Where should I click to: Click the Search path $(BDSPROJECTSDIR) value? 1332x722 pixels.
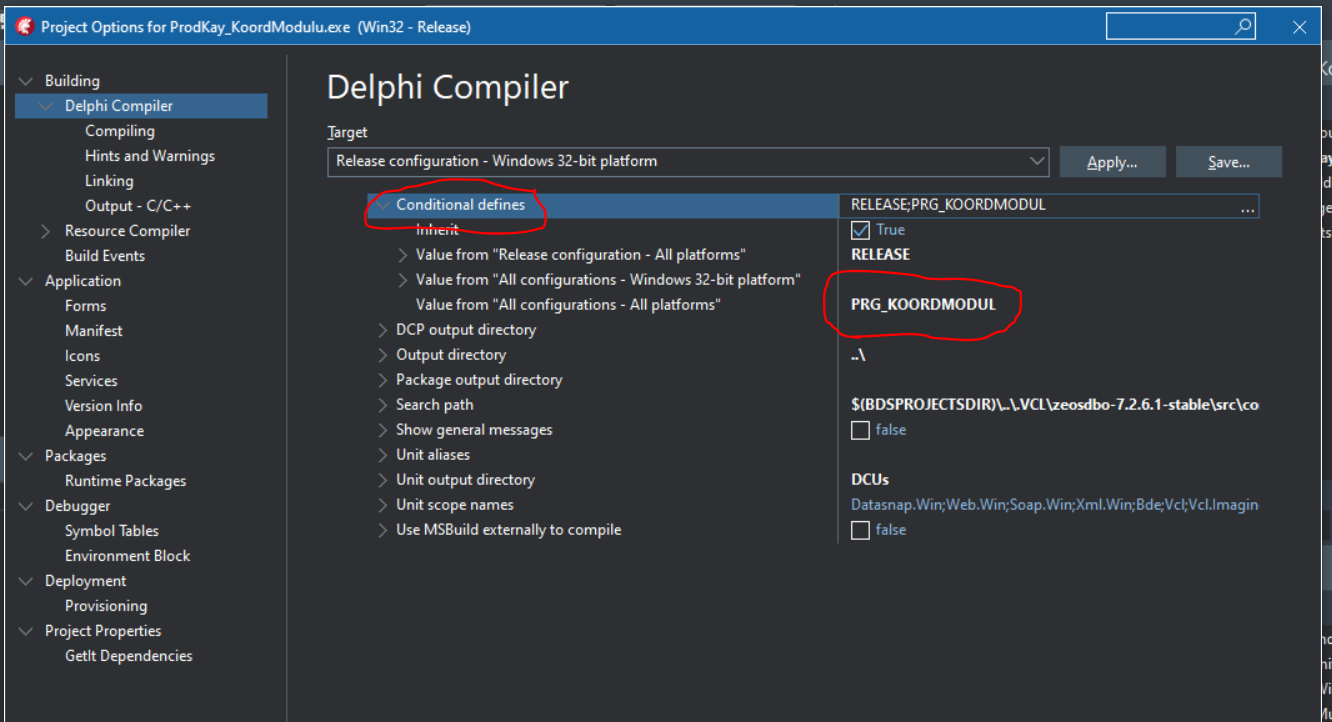[1054, 405]
